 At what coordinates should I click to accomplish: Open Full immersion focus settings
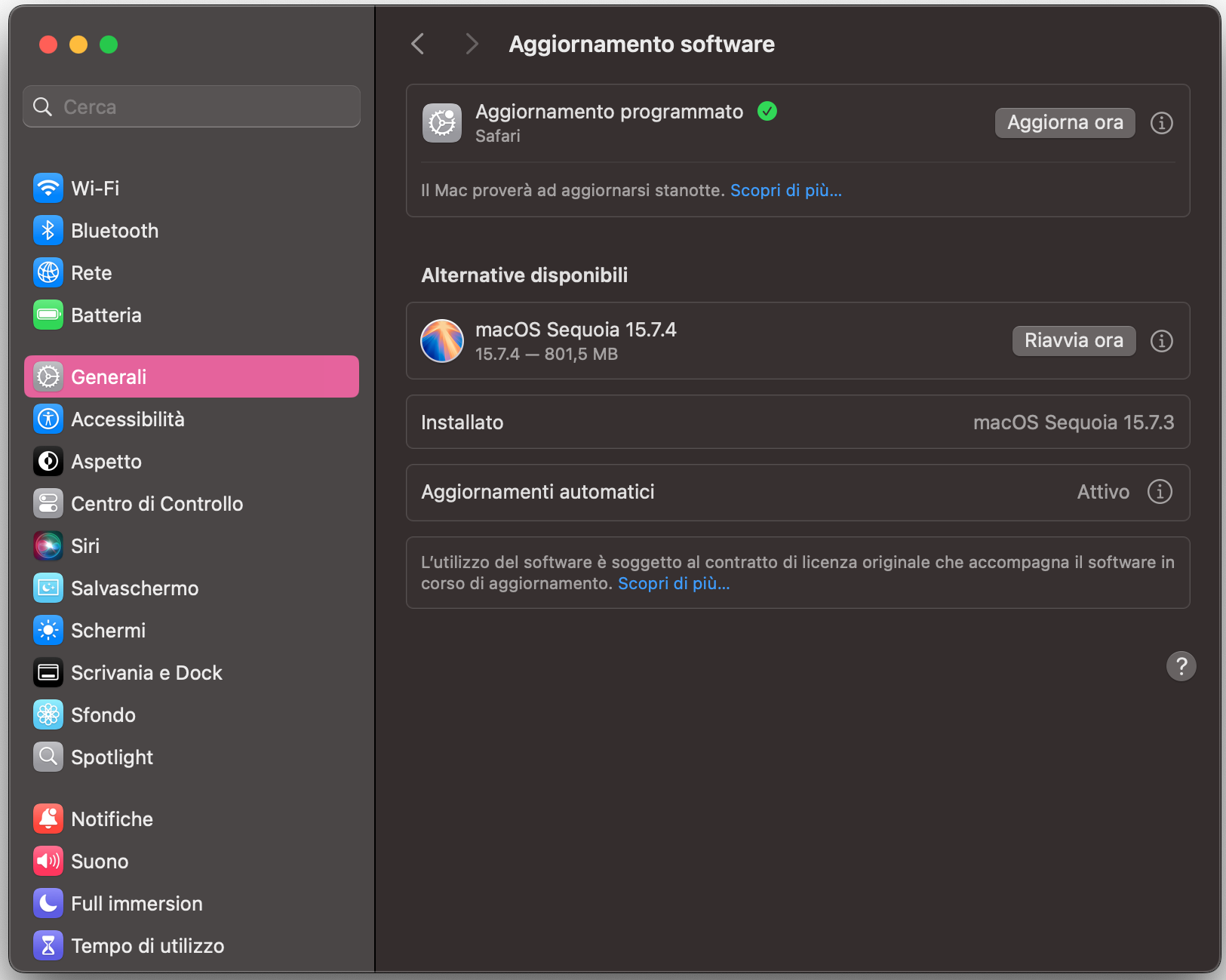137,903
